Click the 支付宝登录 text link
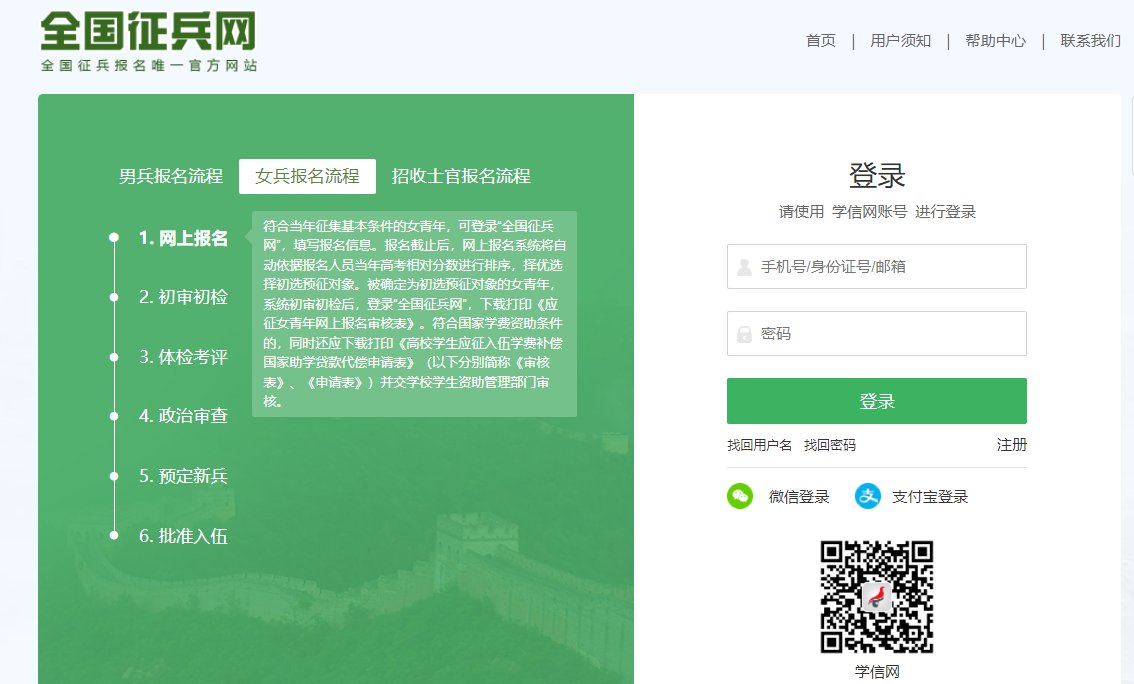This screenshot has height=684, width=1134. 930,497
